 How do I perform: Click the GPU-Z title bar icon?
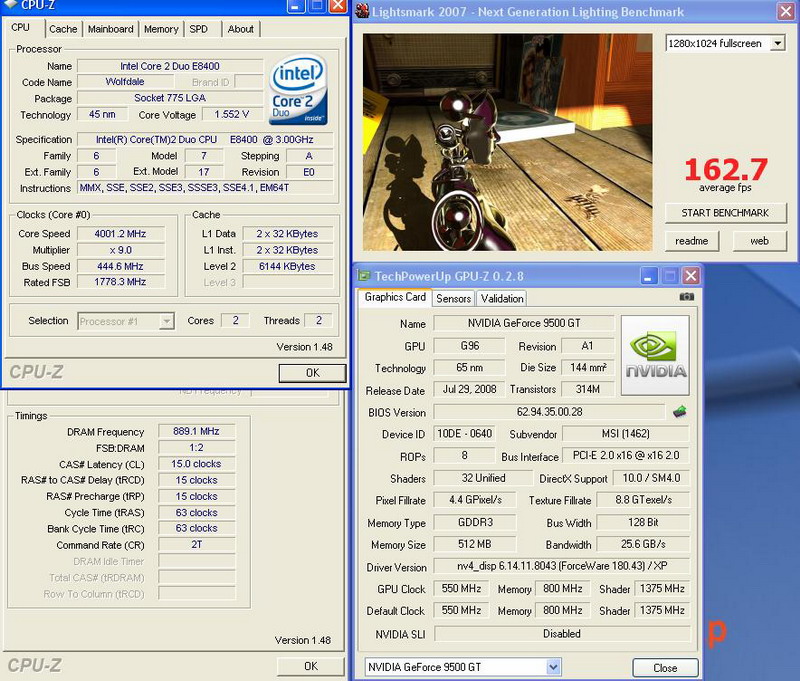pos(364,276)
